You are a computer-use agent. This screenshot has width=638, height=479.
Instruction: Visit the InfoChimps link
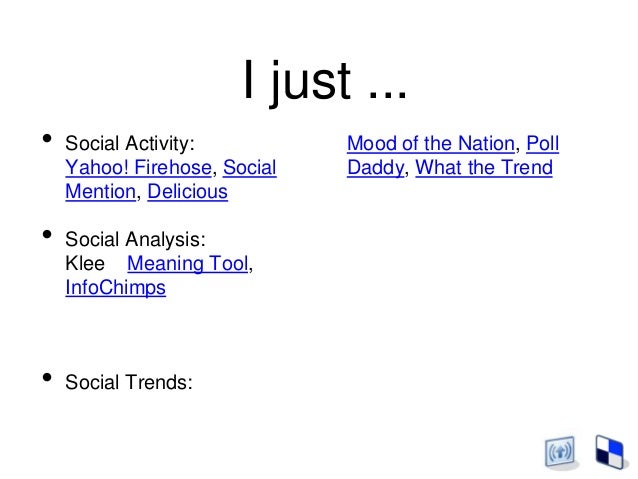click(115, 288)
